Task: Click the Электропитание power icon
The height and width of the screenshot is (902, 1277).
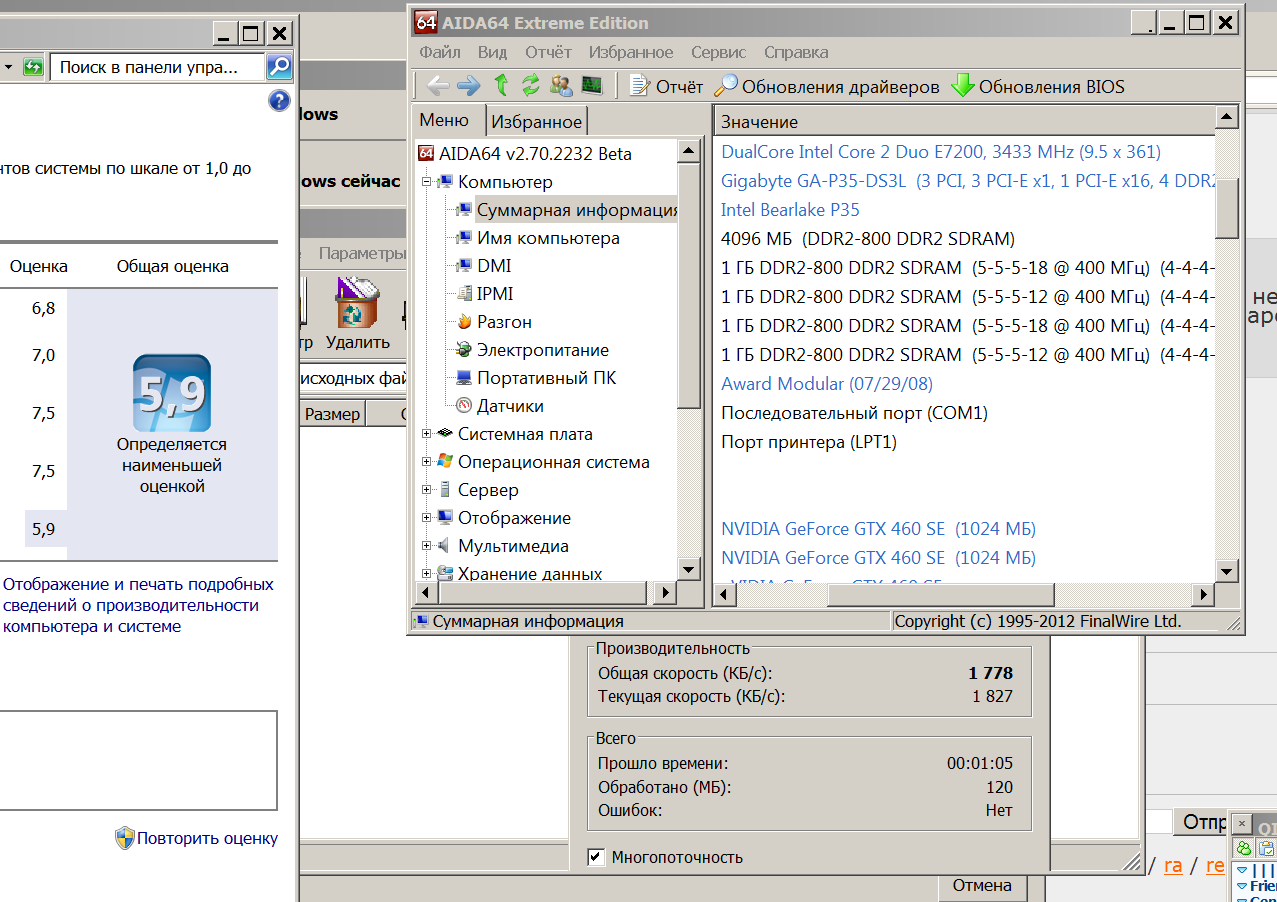Action: tap(463, 350)
